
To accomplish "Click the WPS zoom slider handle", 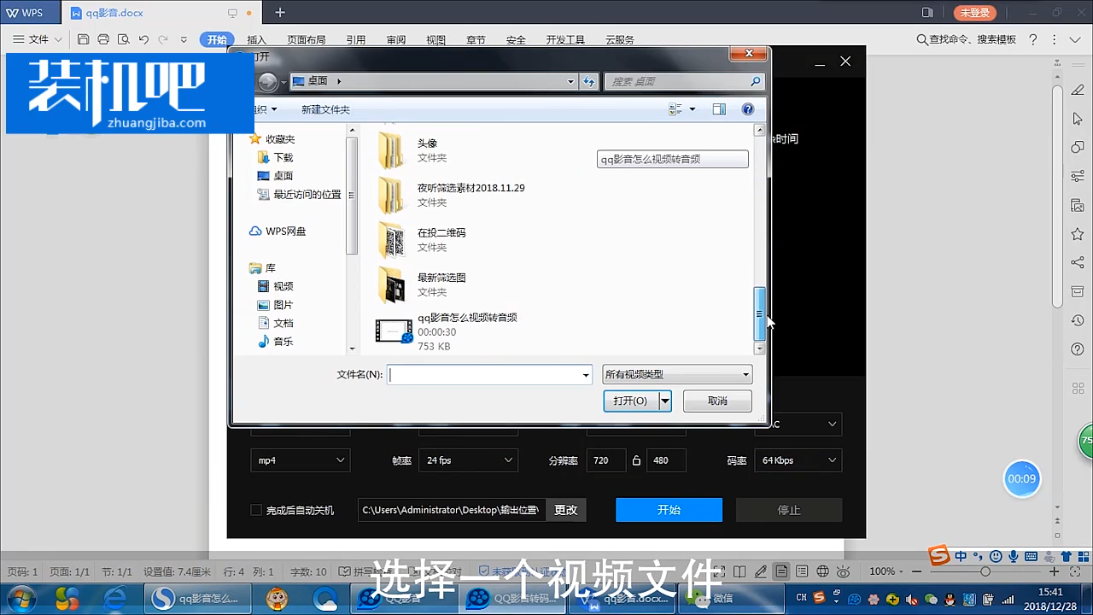I will click(985, 571).
